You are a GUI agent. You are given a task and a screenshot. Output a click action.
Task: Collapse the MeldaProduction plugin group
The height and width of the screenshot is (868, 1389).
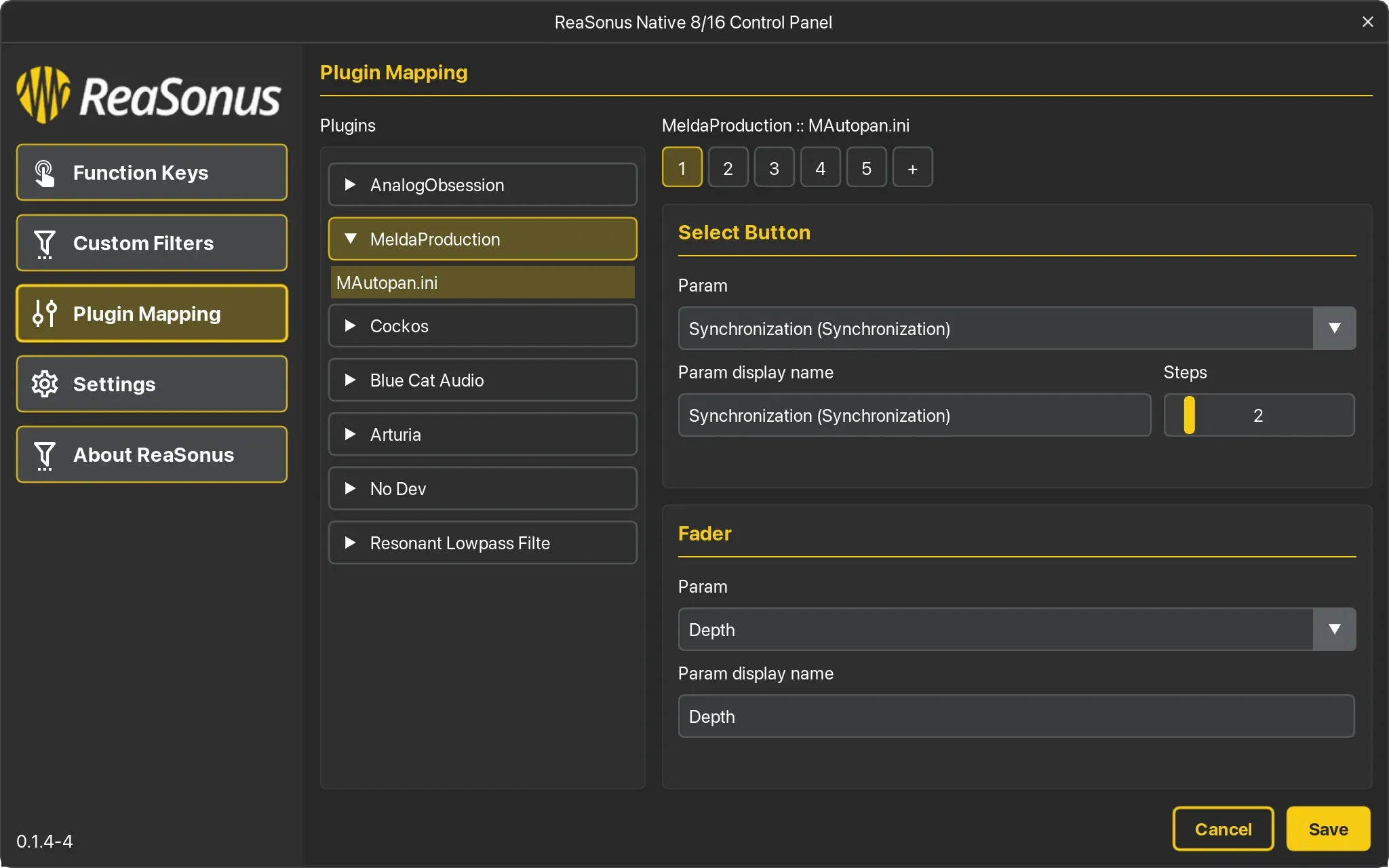coord(351,239)
